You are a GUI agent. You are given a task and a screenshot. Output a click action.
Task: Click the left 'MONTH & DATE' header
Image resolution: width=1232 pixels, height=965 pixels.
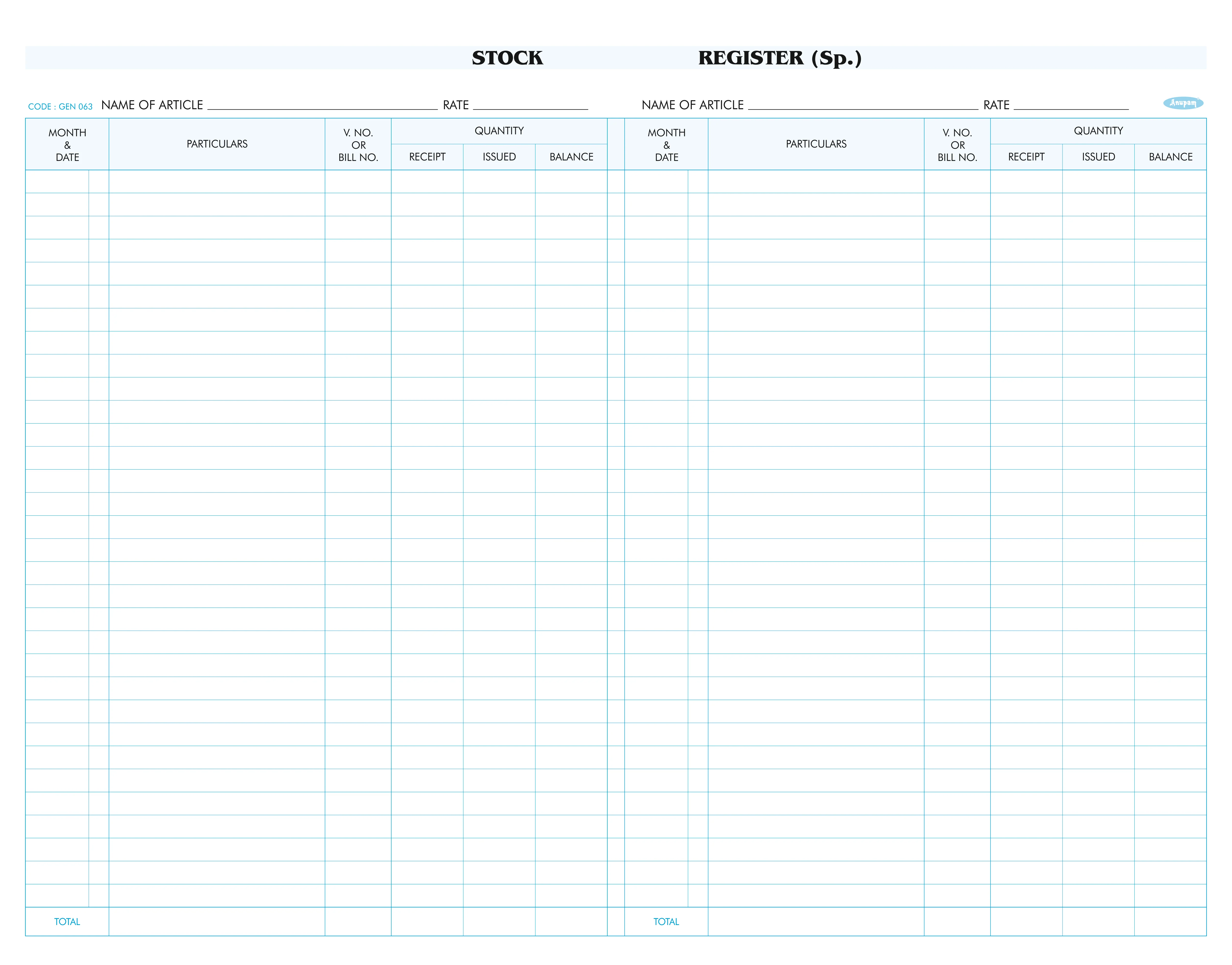coord(67,145)
